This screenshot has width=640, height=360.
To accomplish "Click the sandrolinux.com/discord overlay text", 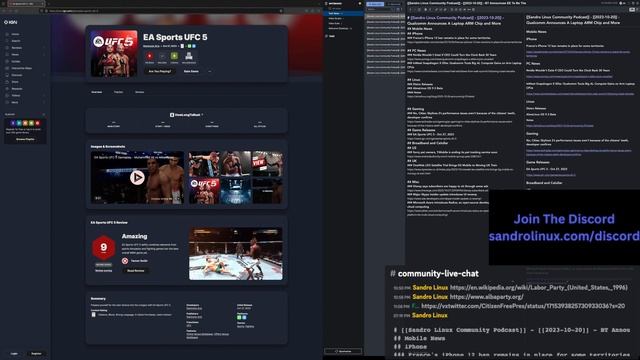I will [x=564, y=236].
